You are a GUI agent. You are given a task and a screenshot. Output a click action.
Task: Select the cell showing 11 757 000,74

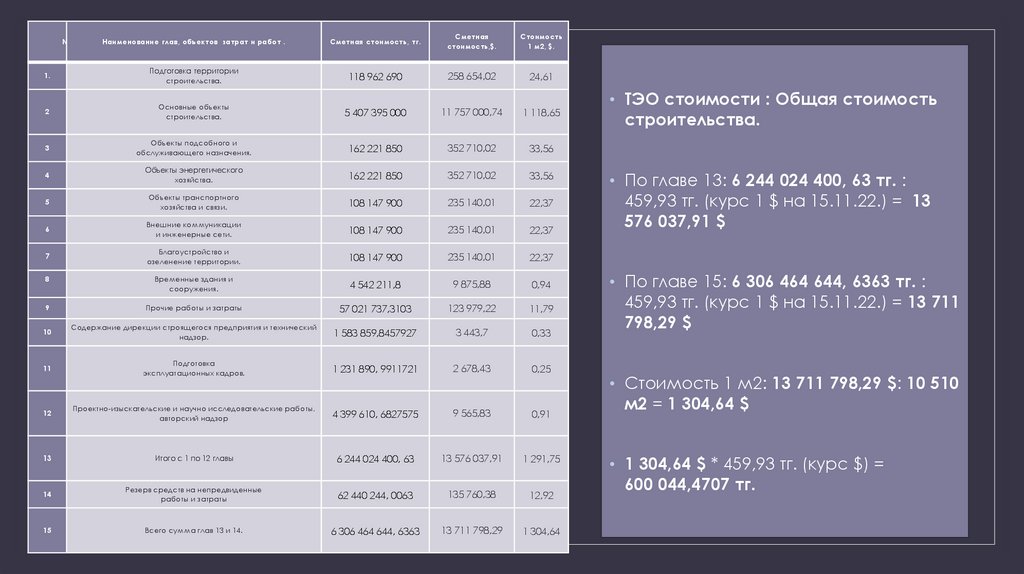(472, 112)
